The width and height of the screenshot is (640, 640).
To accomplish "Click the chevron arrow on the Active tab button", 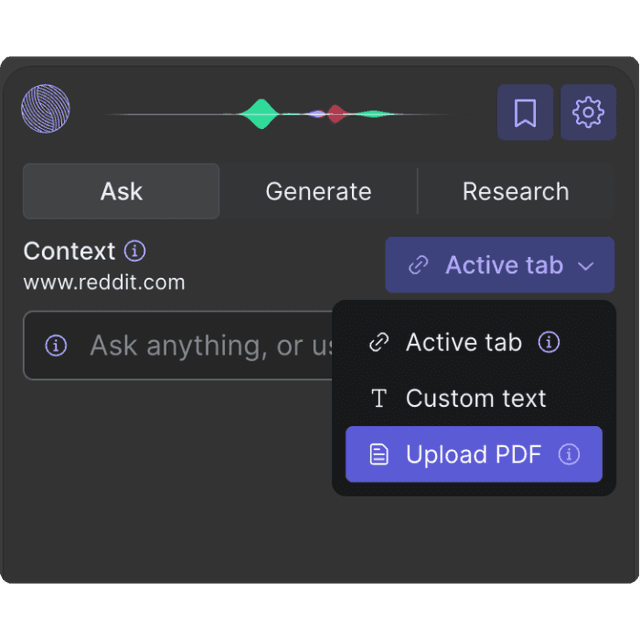I will coord(587,266).
